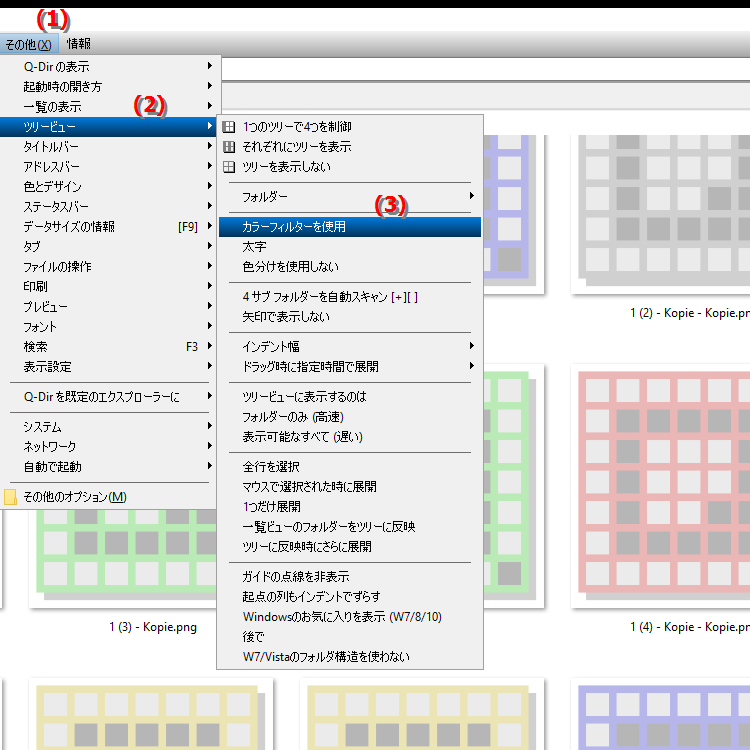Toggle 全行を選択
Viewport: 750px width, 750px height.
(350, 467)
